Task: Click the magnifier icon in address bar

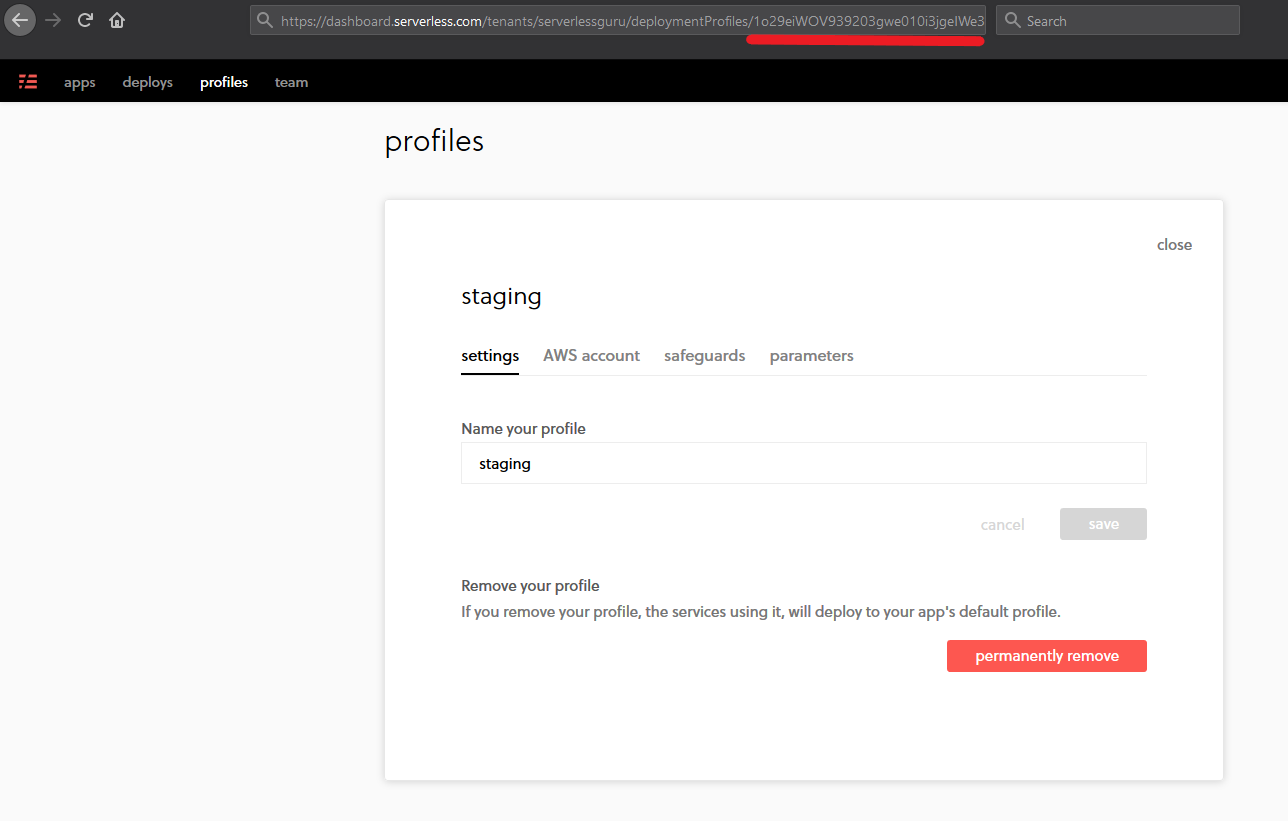Action: coord(265,20)
